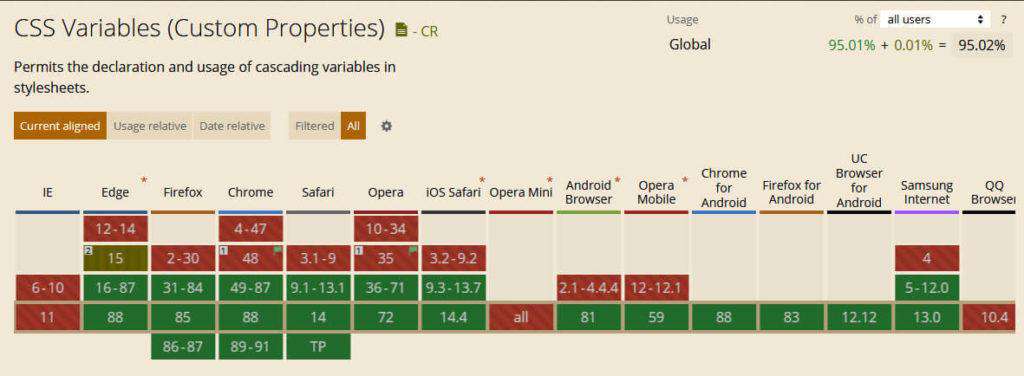Toggle Current aligned view mode
Image resolution: width=1024 pixels, height=376 pixels.
[59, 126]
